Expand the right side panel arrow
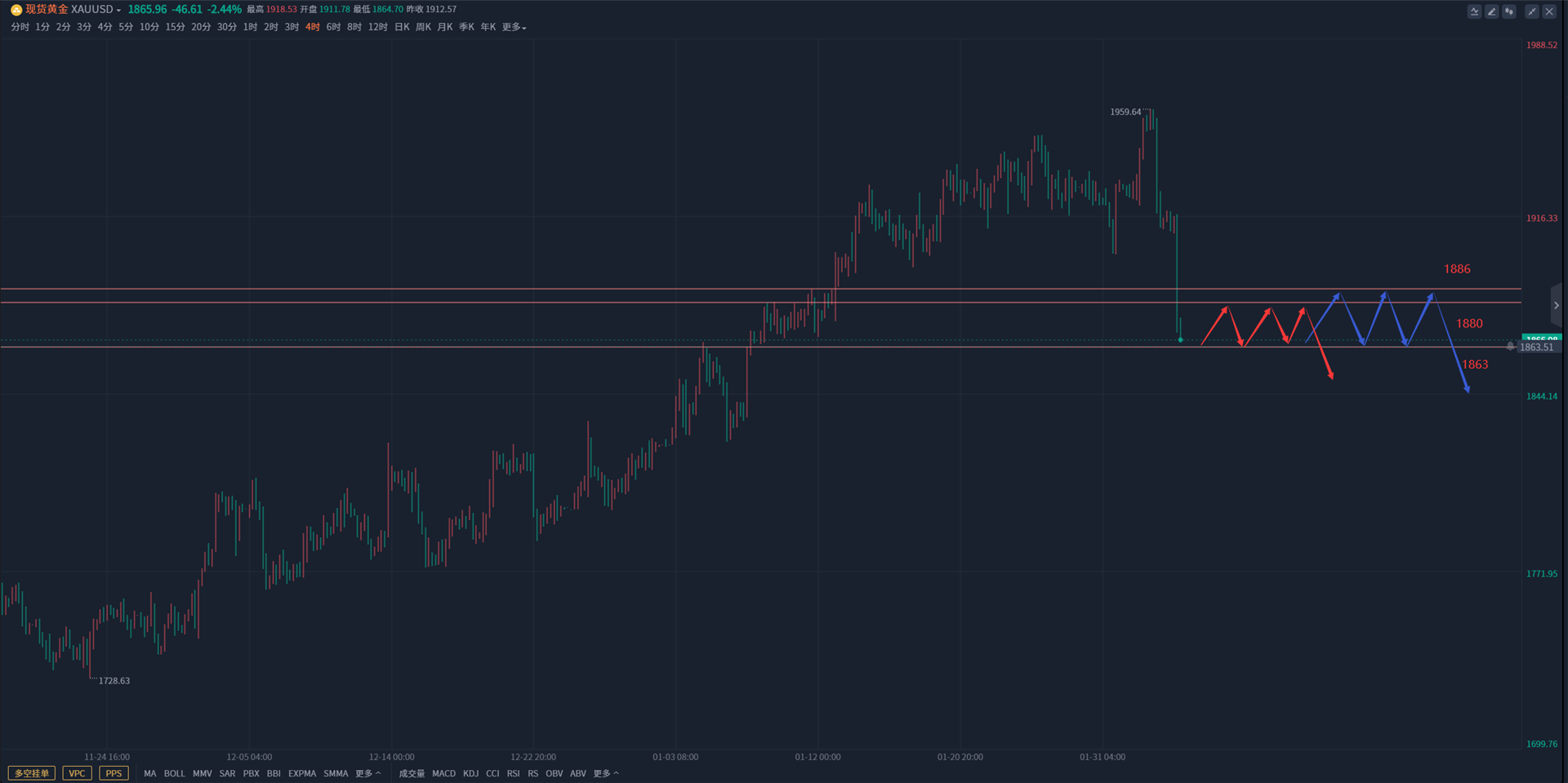 (1557, 305)
